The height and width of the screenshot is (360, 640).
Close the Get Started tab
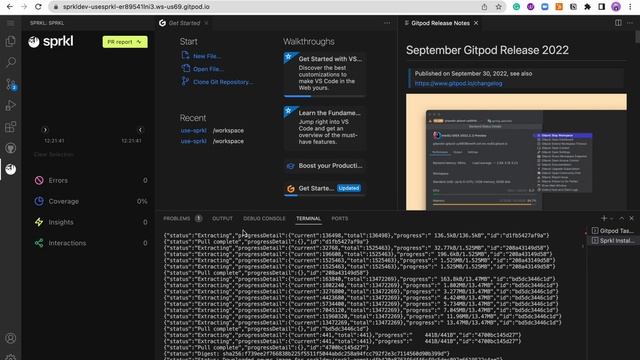(207, 23)
